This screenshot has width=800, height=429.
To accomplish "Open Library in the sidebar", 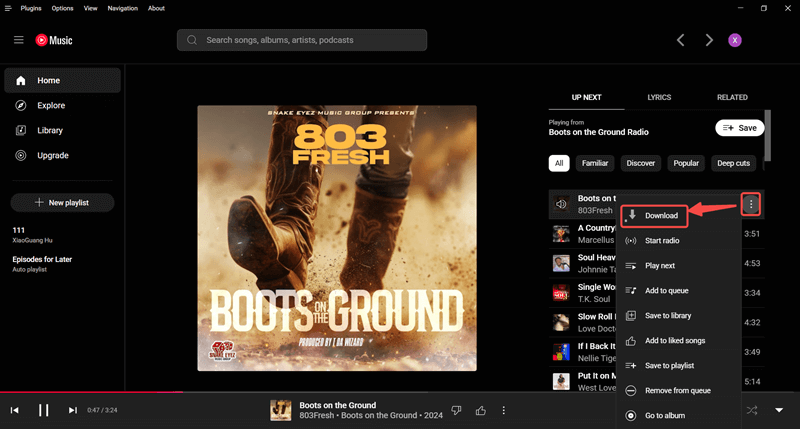I will (x=62, y=131).
